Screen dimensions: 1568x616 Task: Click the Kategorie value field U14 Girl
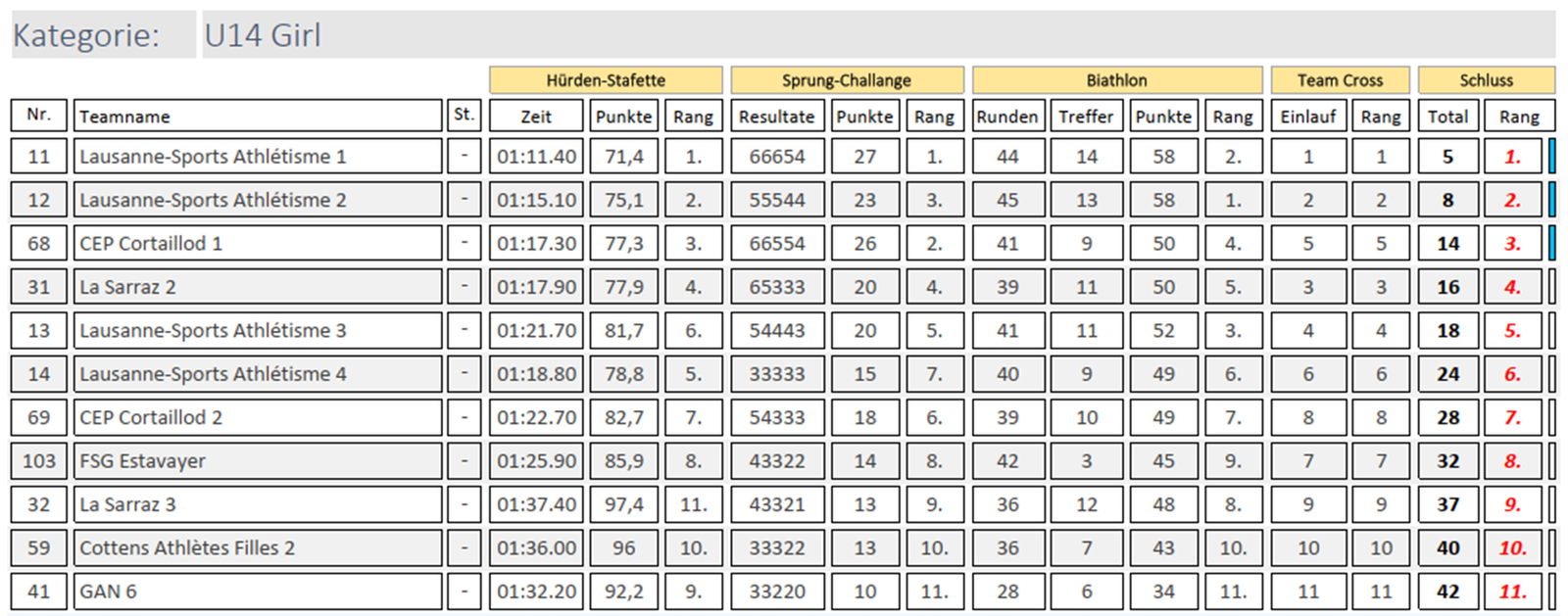point(877,35)
